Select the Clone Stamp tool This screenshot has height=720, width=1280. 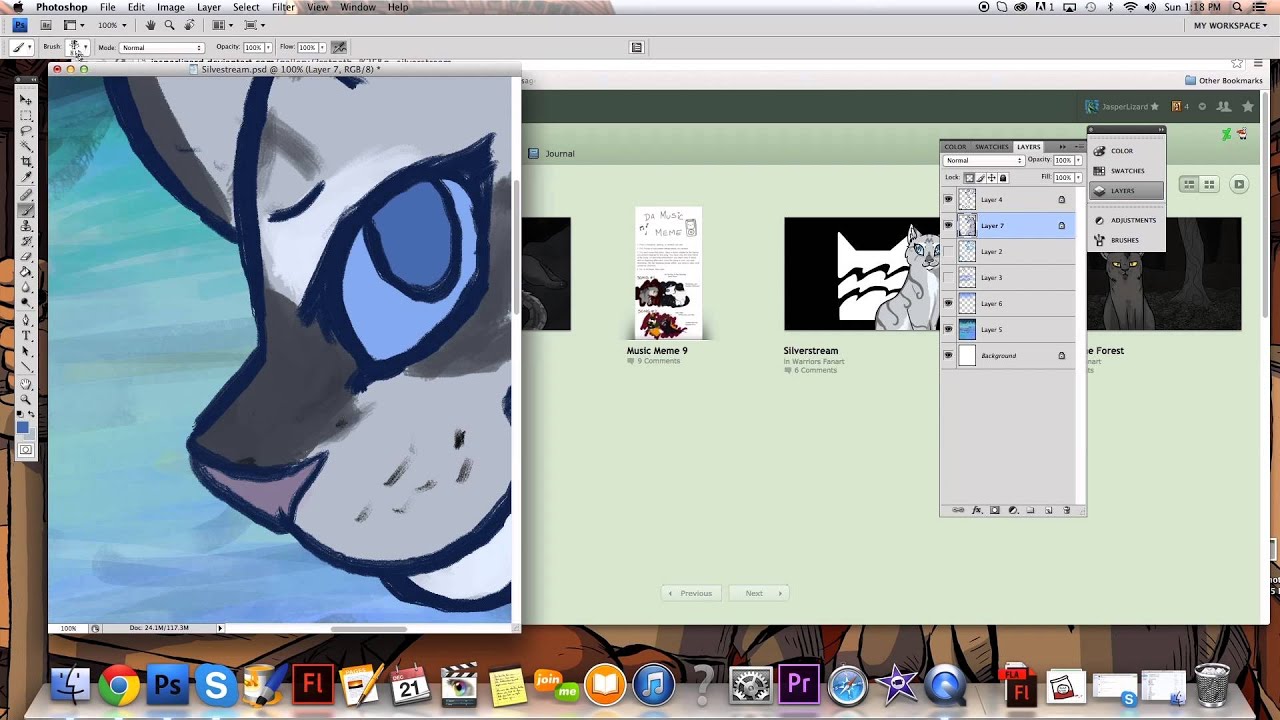26,225
